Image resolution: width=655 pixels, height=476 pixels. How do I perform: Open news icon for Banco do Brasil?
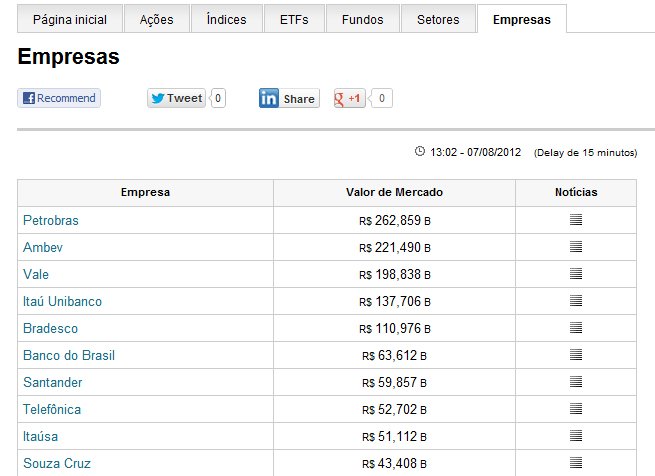(576, 354)
